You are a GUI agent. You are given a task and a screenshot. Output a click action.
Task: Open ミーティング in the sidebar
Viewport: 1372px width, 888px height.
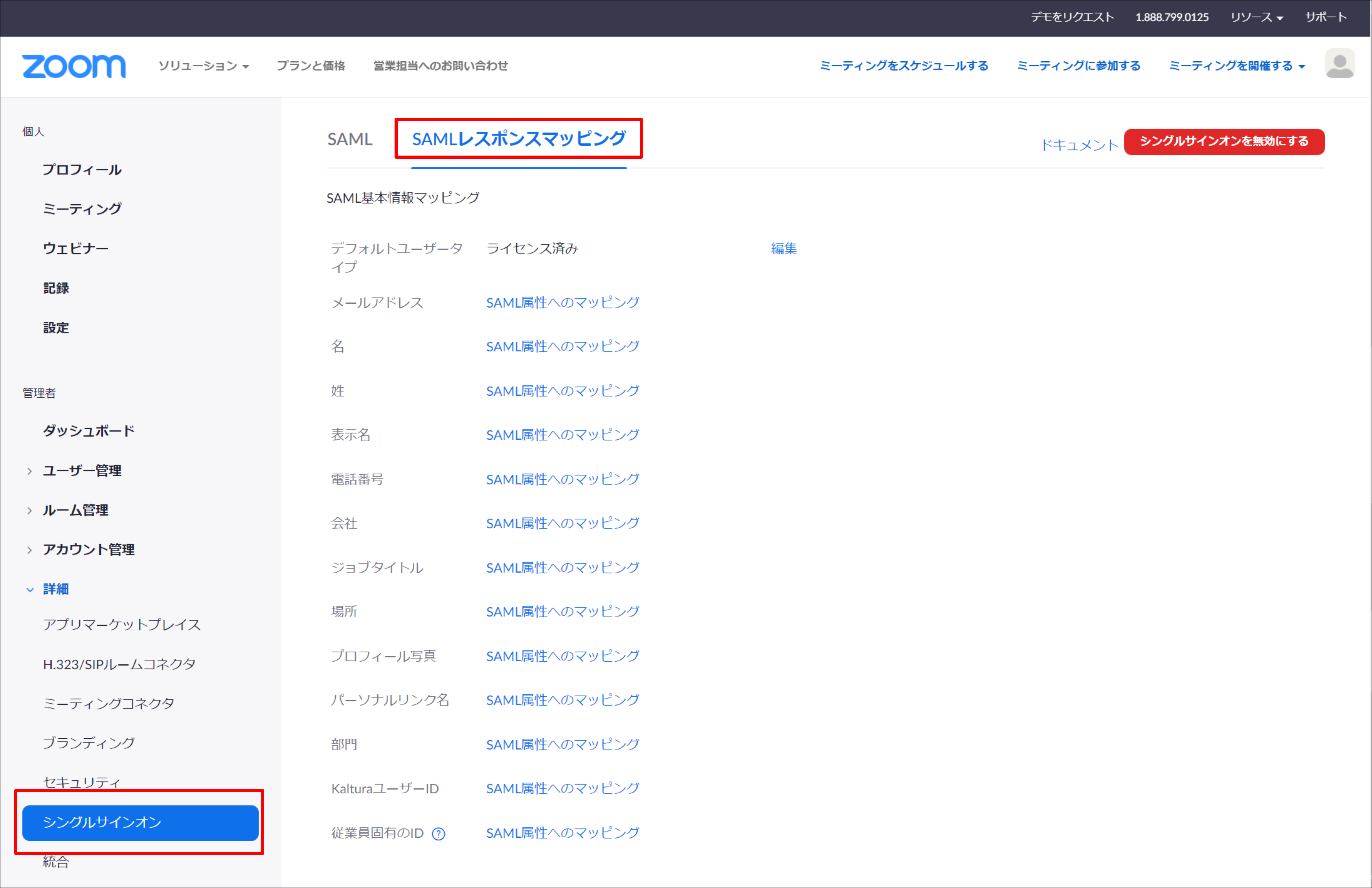(82, 209)
